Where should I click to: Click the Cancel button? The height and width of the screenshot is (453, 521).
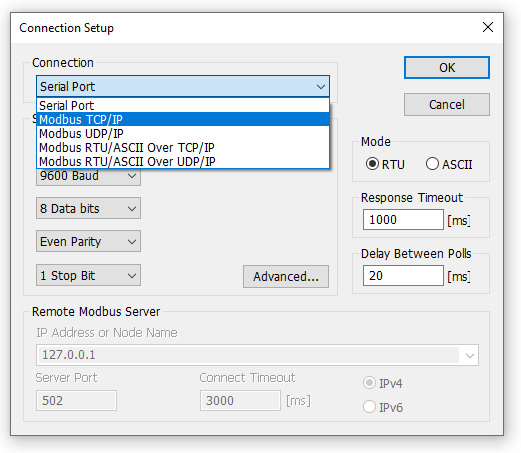tap(447, 105)
